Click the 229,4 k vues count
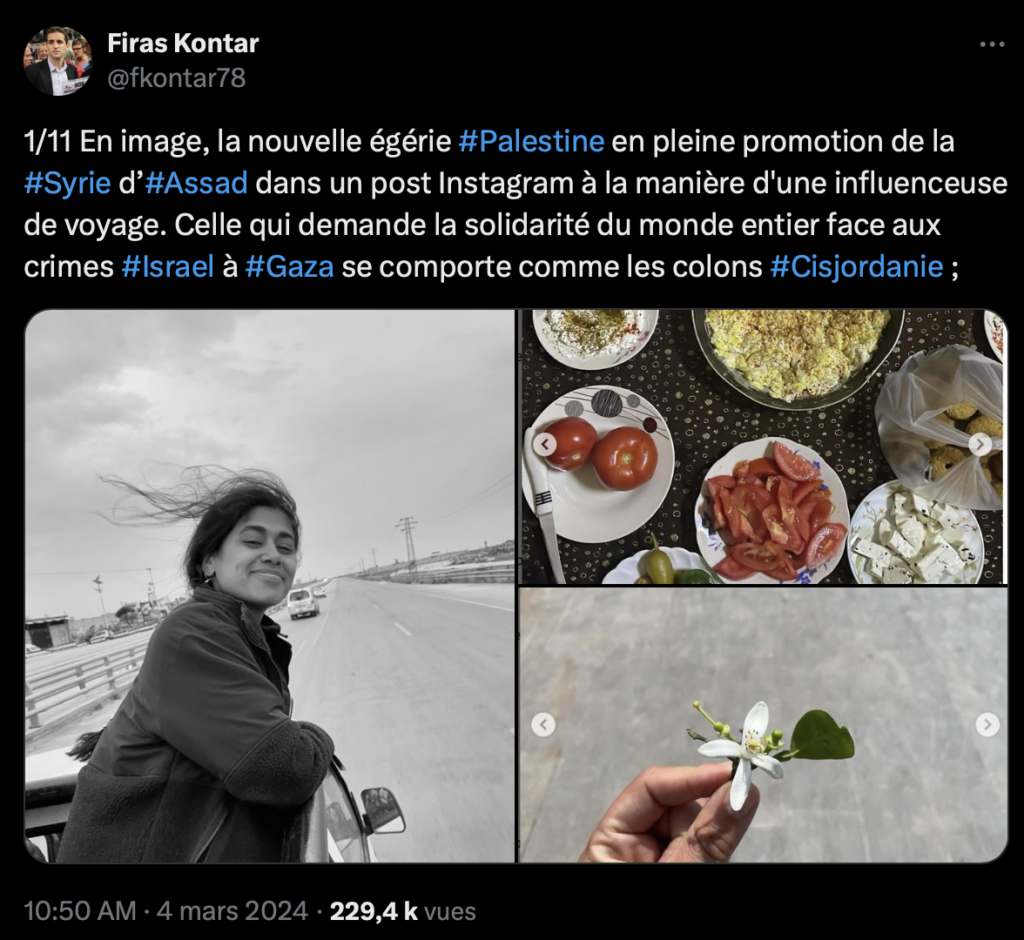The width and height of the screenshot is (1024, 940). (x=403, y=911)
